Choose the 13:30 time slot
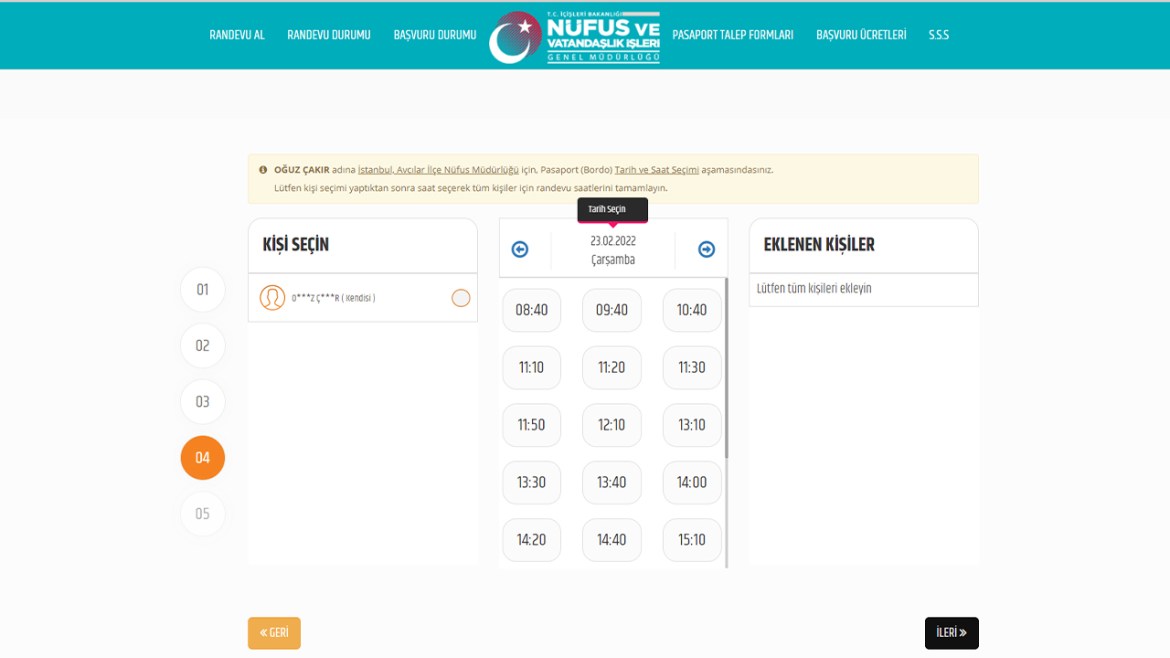1170x658 pixels. coord(532,483)
